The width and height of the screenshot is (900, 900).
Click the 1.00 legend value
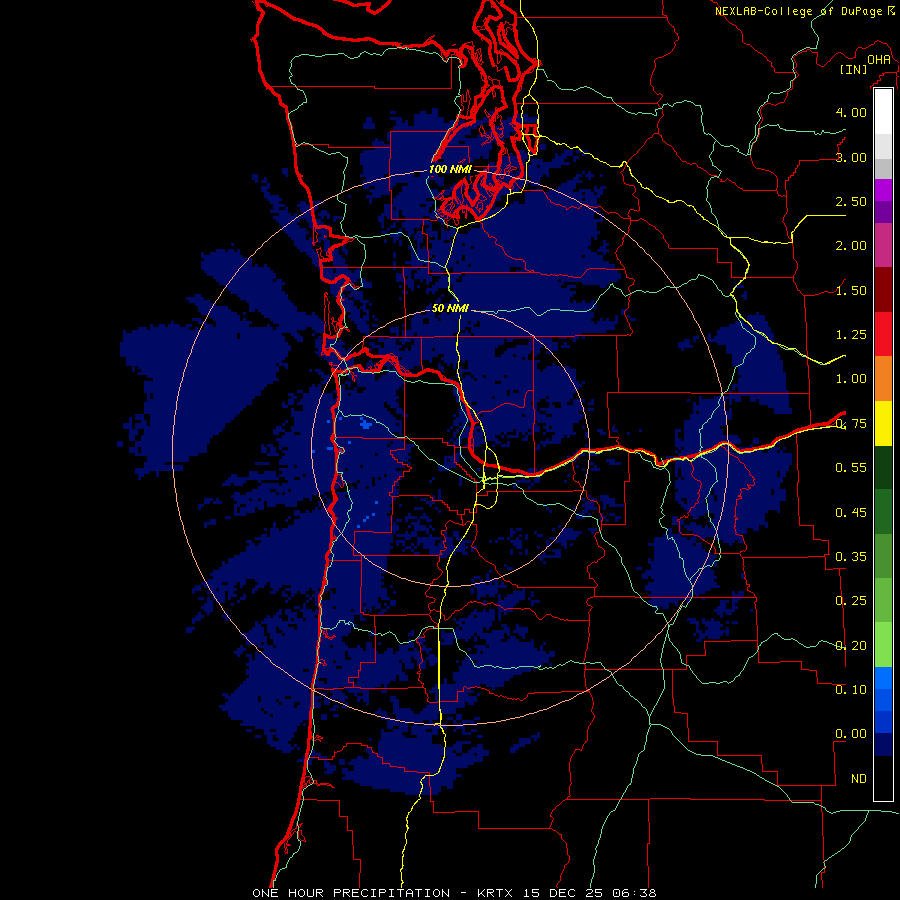pos(851,379)
